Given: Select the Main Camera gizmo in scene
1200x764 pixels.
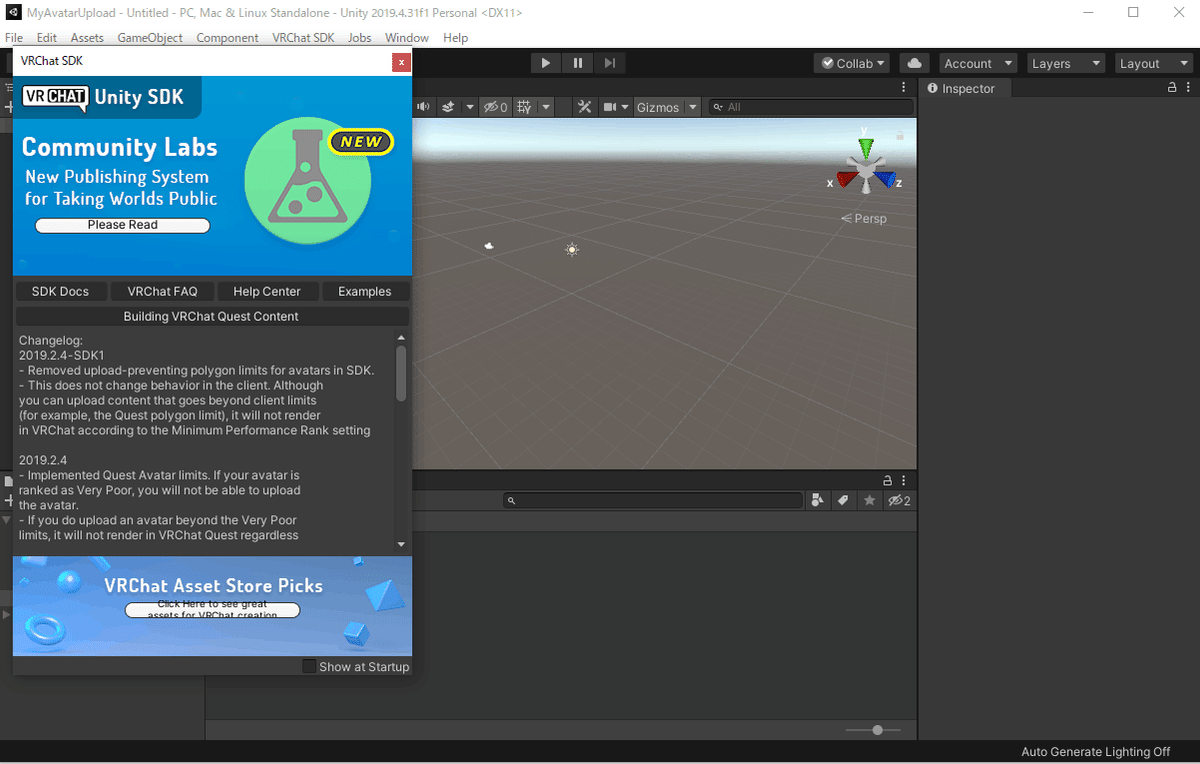Looking at the screenshot, I should 489,246.
